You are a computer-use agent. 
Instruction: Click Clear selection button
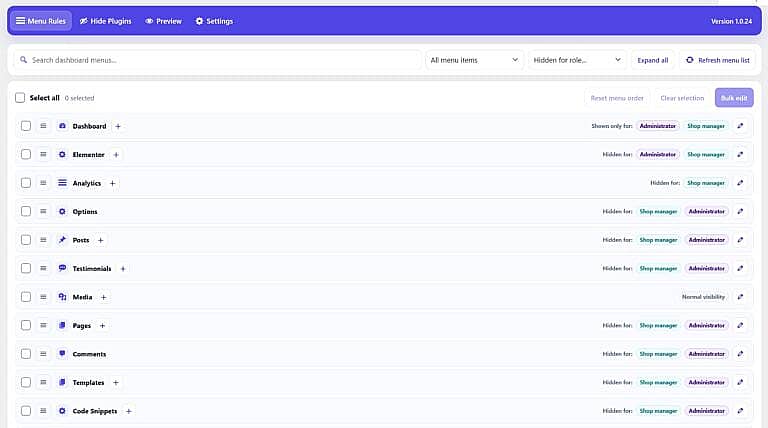click(x=682, y=98)
